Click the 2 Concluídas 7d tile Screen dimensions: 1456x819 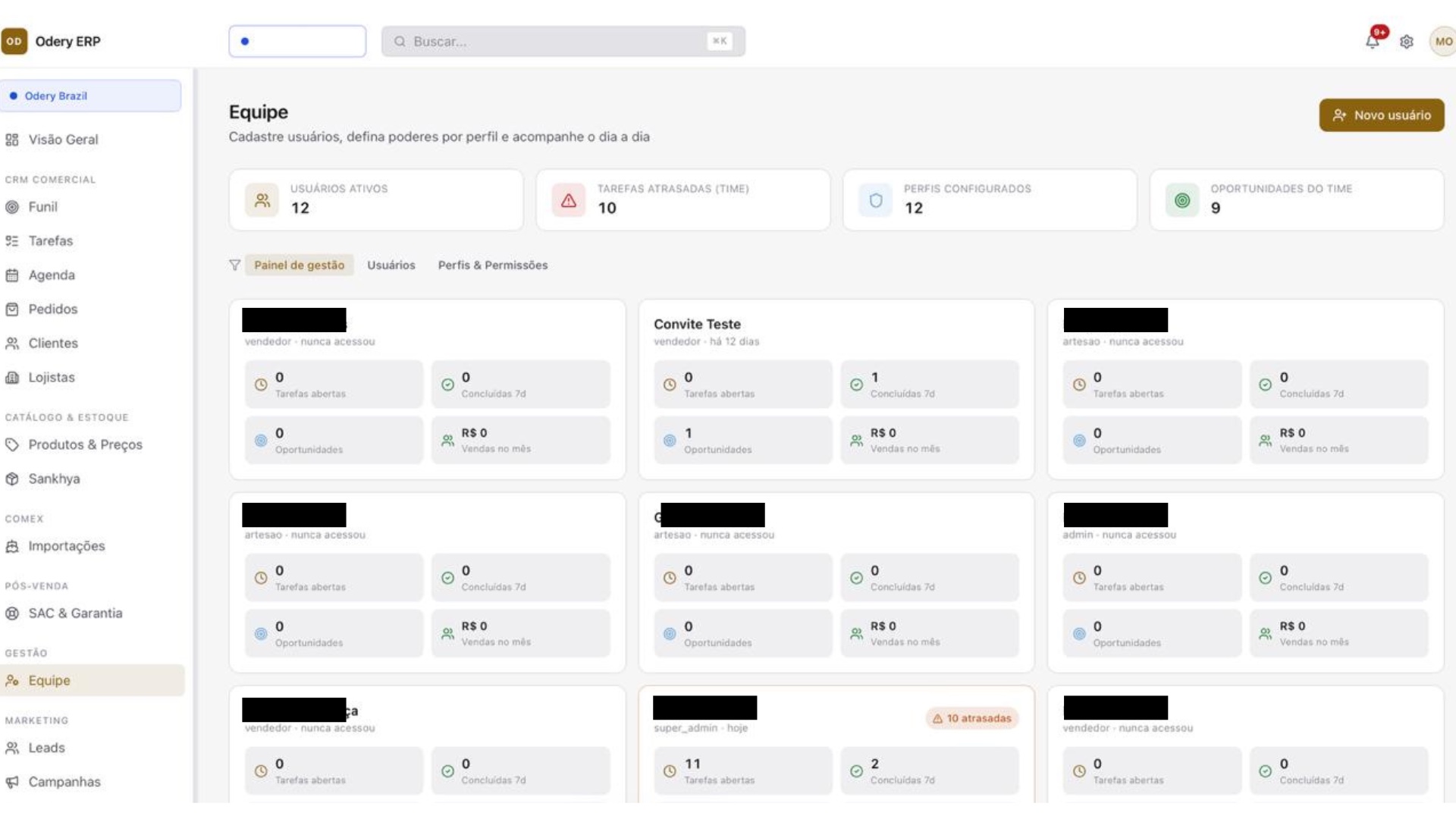[x=930, y=771]
